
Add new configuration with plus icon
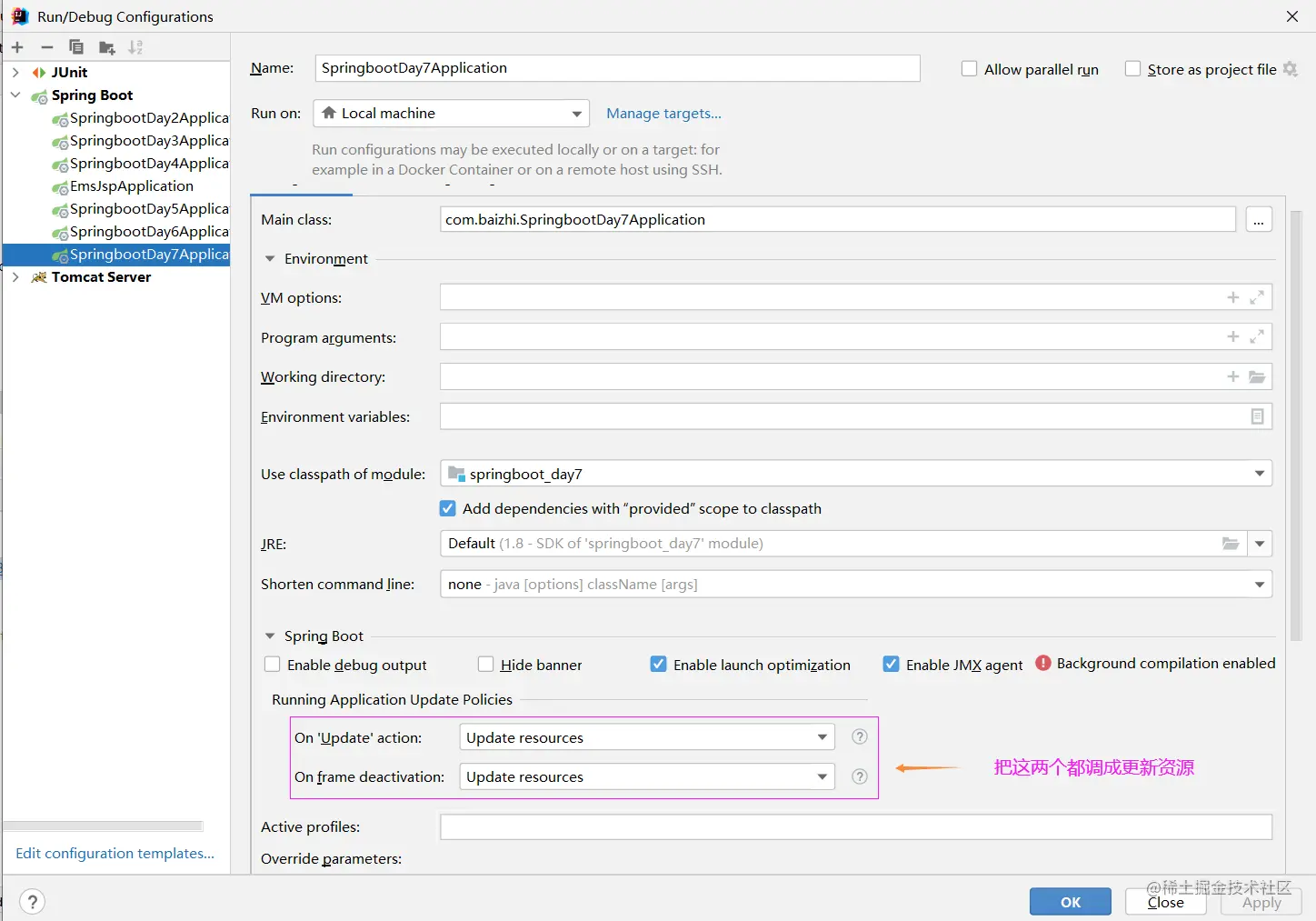(x=17, y=47)
